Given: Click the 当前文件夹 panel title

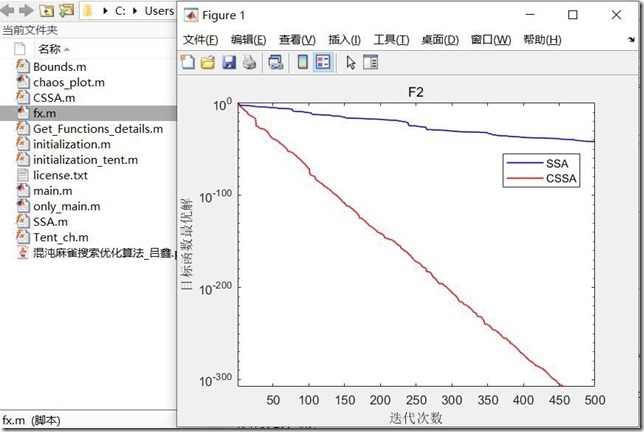Looking at the screenshot, I should (30, 30).
